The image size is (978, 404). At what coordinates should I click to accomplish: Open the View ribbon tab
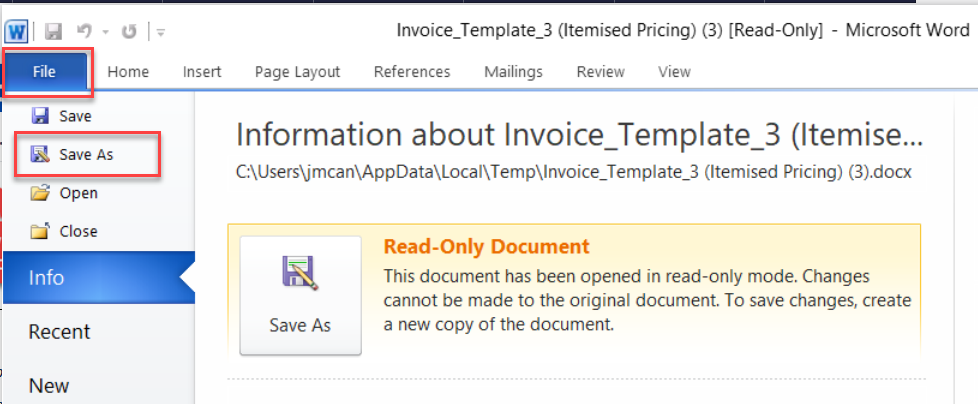click(674, 72)
